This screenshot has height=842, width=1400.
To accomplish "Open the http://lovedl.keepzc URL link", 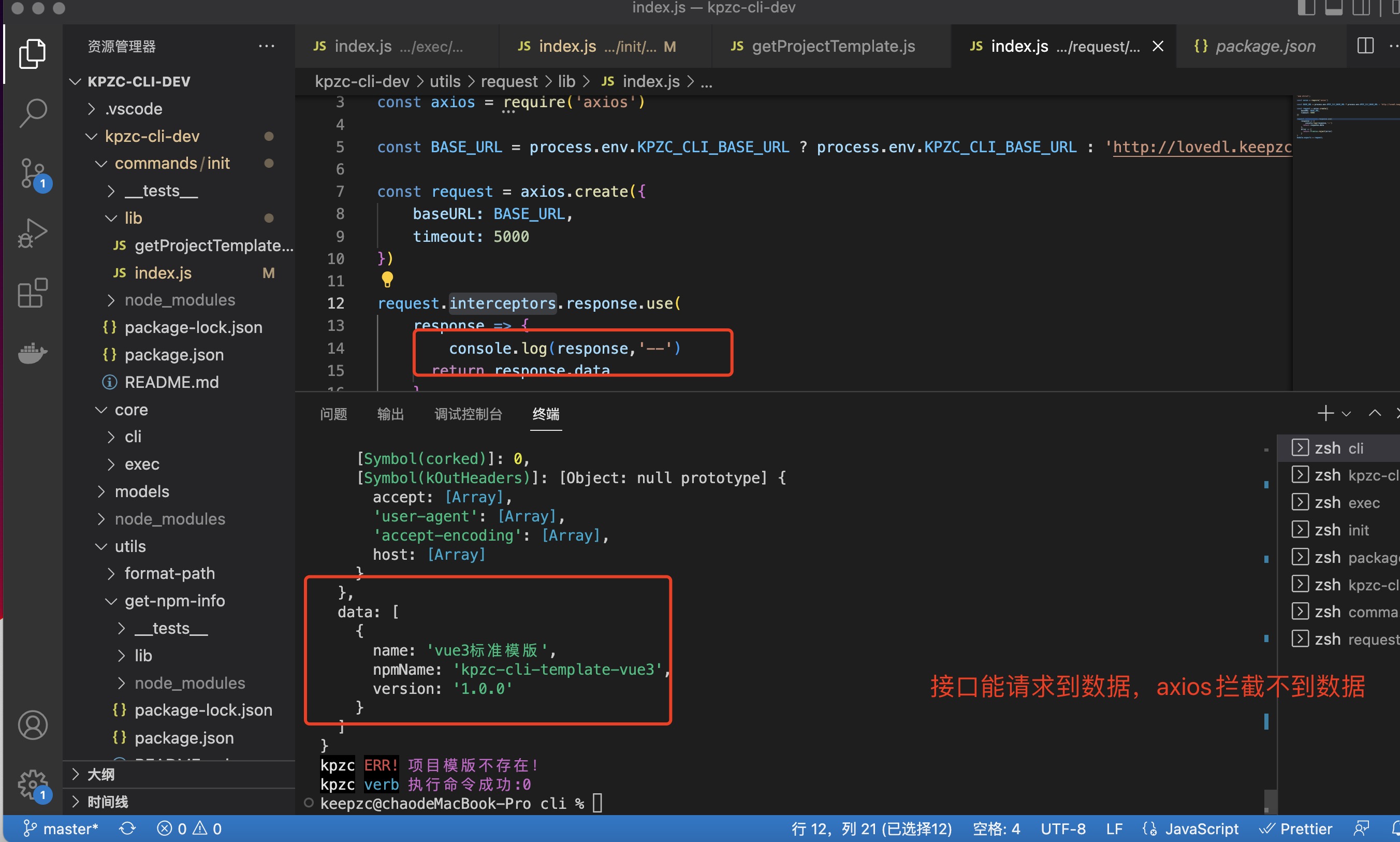I will tap(1202, 147).
